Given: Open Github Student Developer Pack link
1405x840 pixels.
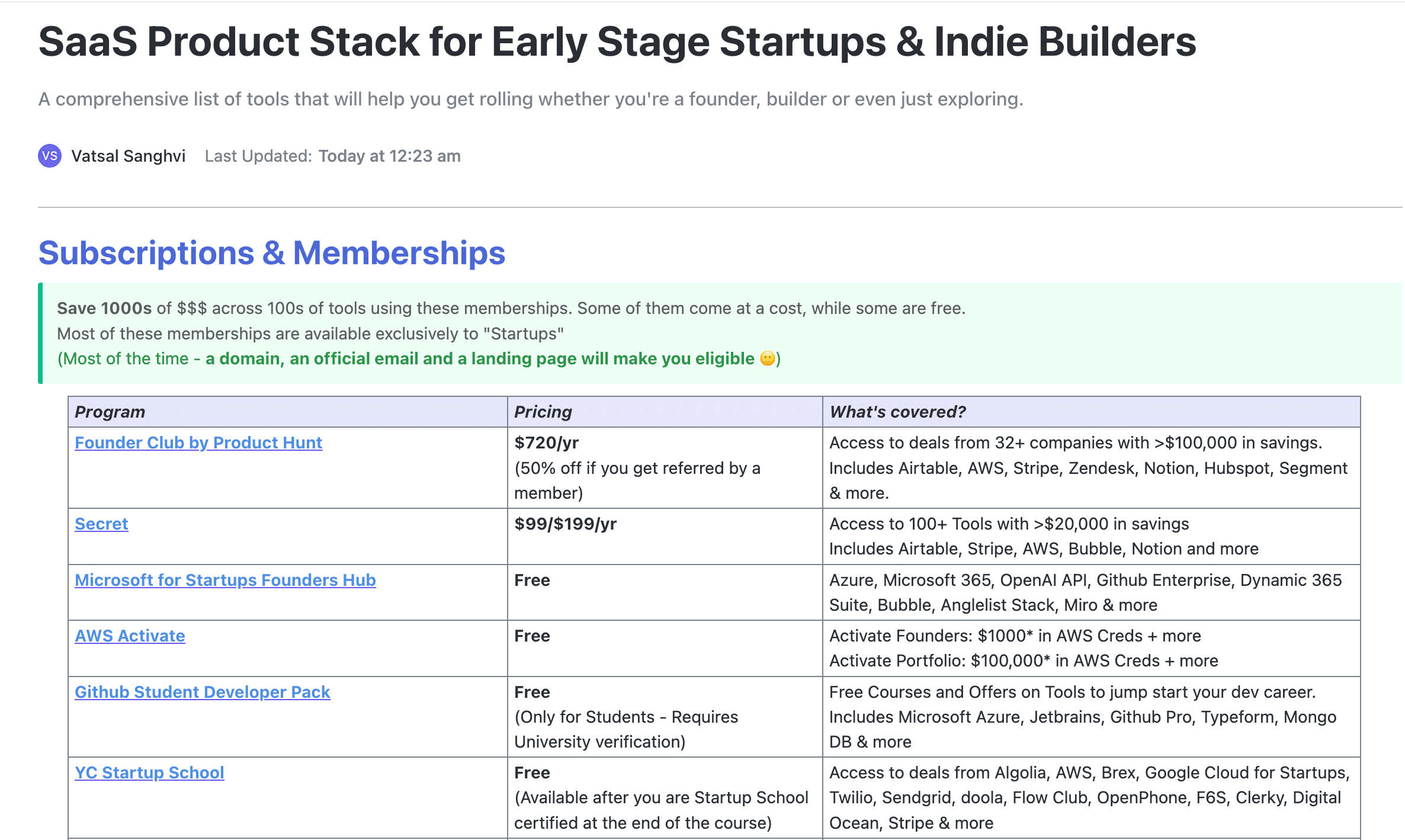Looking at the screenshot, I should coord(202,692).
